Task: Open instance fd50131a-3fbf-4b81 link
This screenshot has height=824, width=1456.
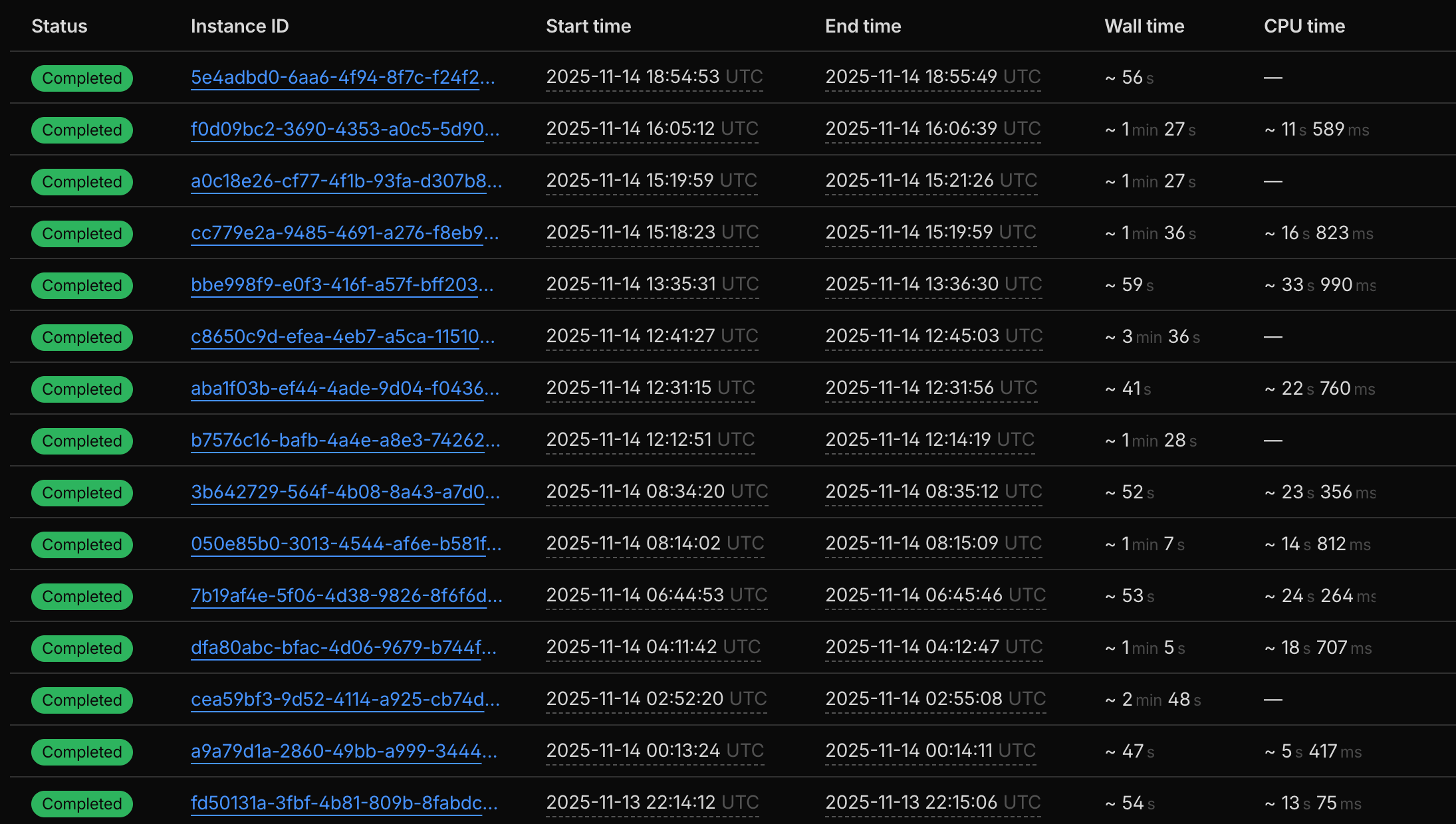Action: [344, 803]
